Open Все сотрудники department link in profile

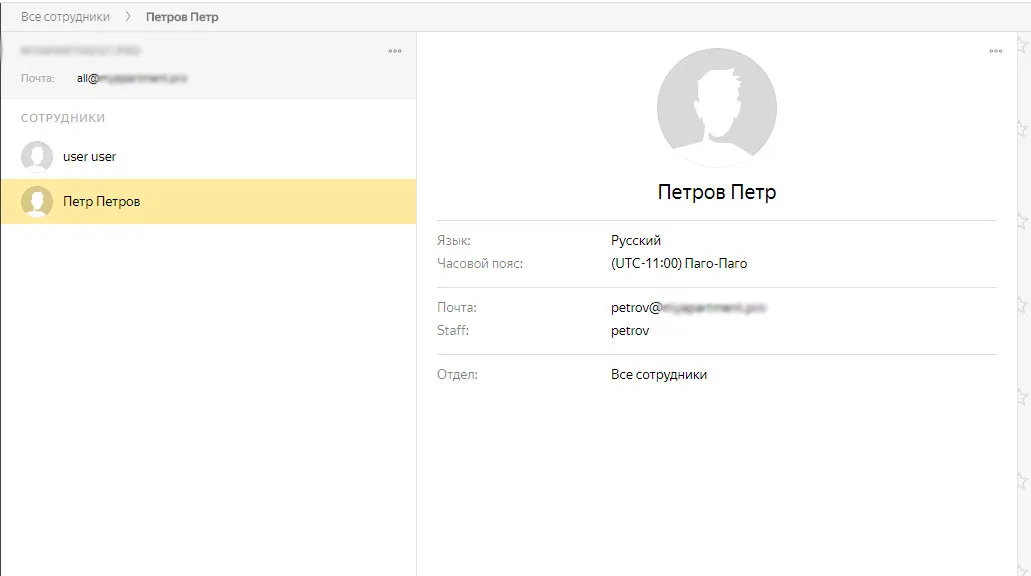click(659, 374)
